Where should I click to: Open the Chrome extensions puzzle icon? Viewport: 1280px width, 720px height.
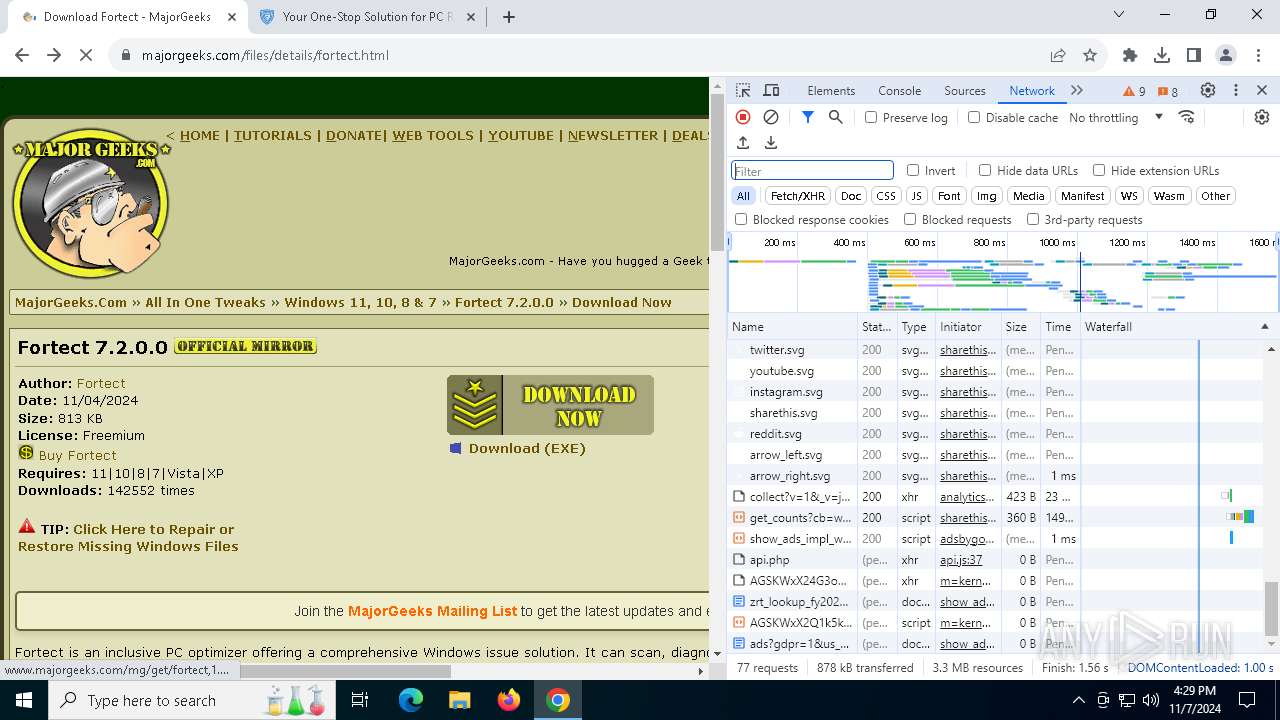click(x=1130, y=55)
